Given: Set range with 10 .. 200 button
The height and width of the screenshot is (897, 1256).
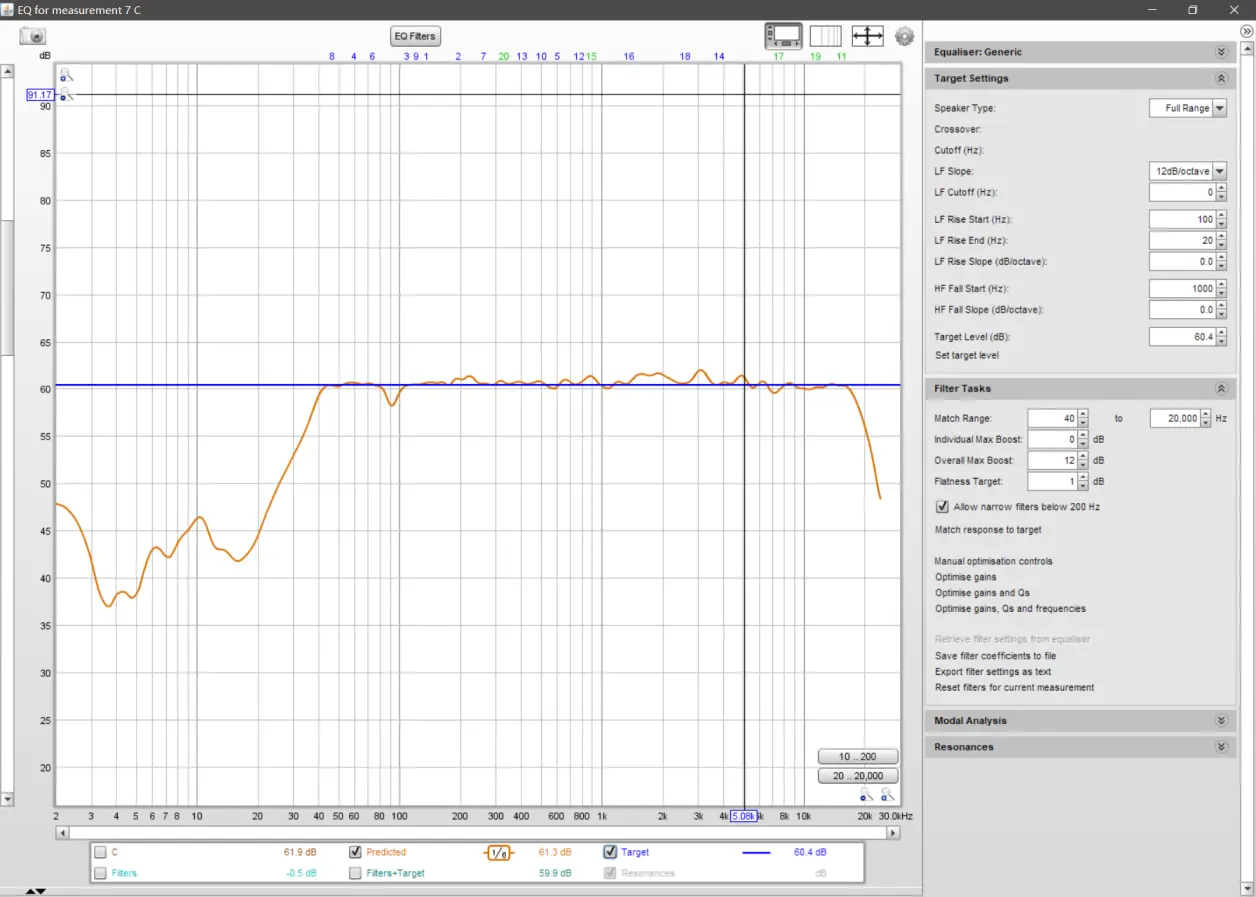Looking at the screenshot, I should pos(858,757).
